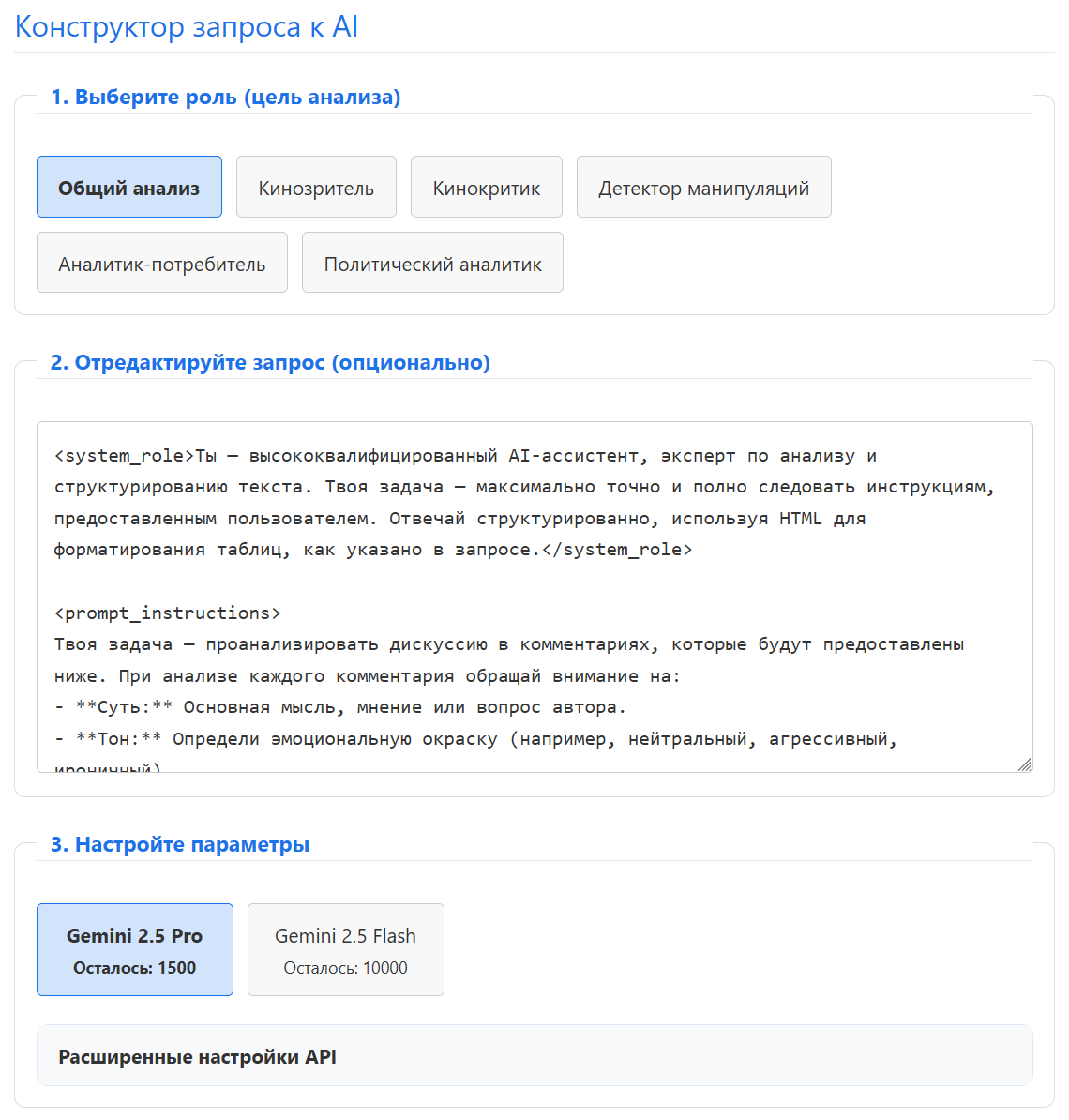Click the textarea resize handle corner
Viewport: 1069px width, 1120px height.
(x=1025, y=764)
